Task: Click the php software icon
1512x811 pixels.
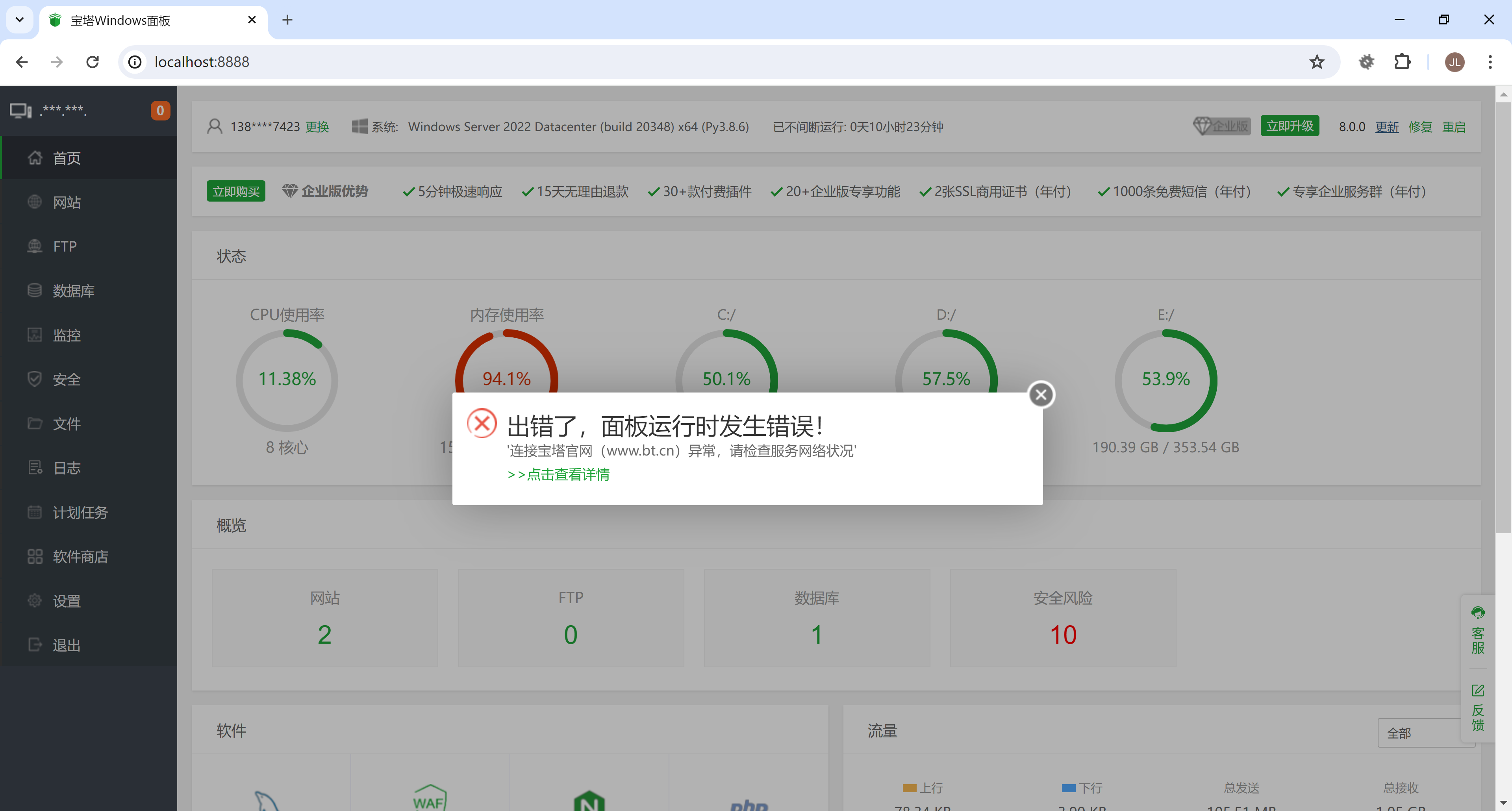Action: 749,805
